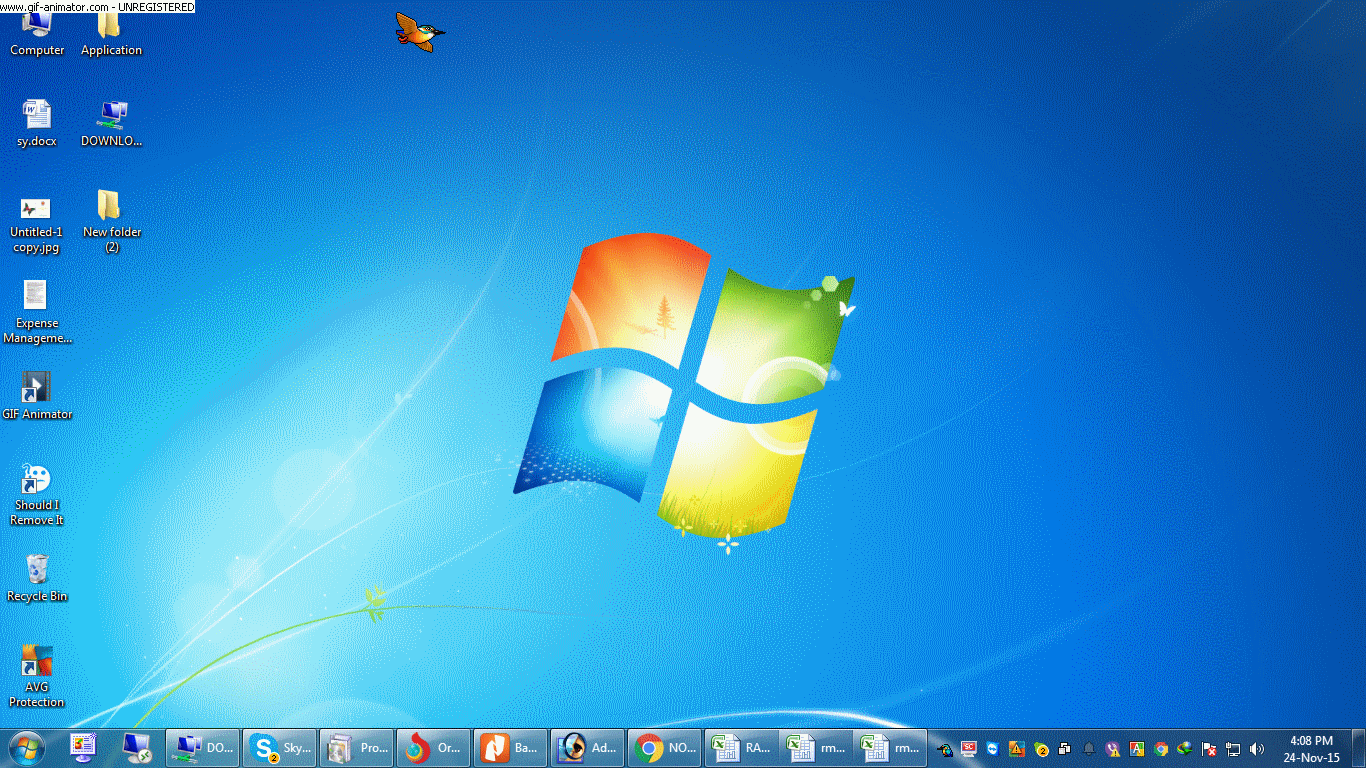Switch to the Pro... taskbar window
The height and width of the screenshot is (768, 1366).
point(356,748)
